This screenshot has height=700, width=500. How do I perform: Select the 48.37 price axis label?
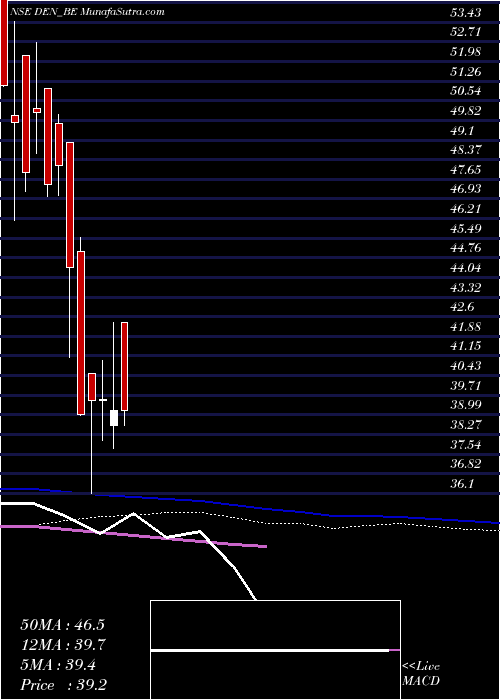465,150
